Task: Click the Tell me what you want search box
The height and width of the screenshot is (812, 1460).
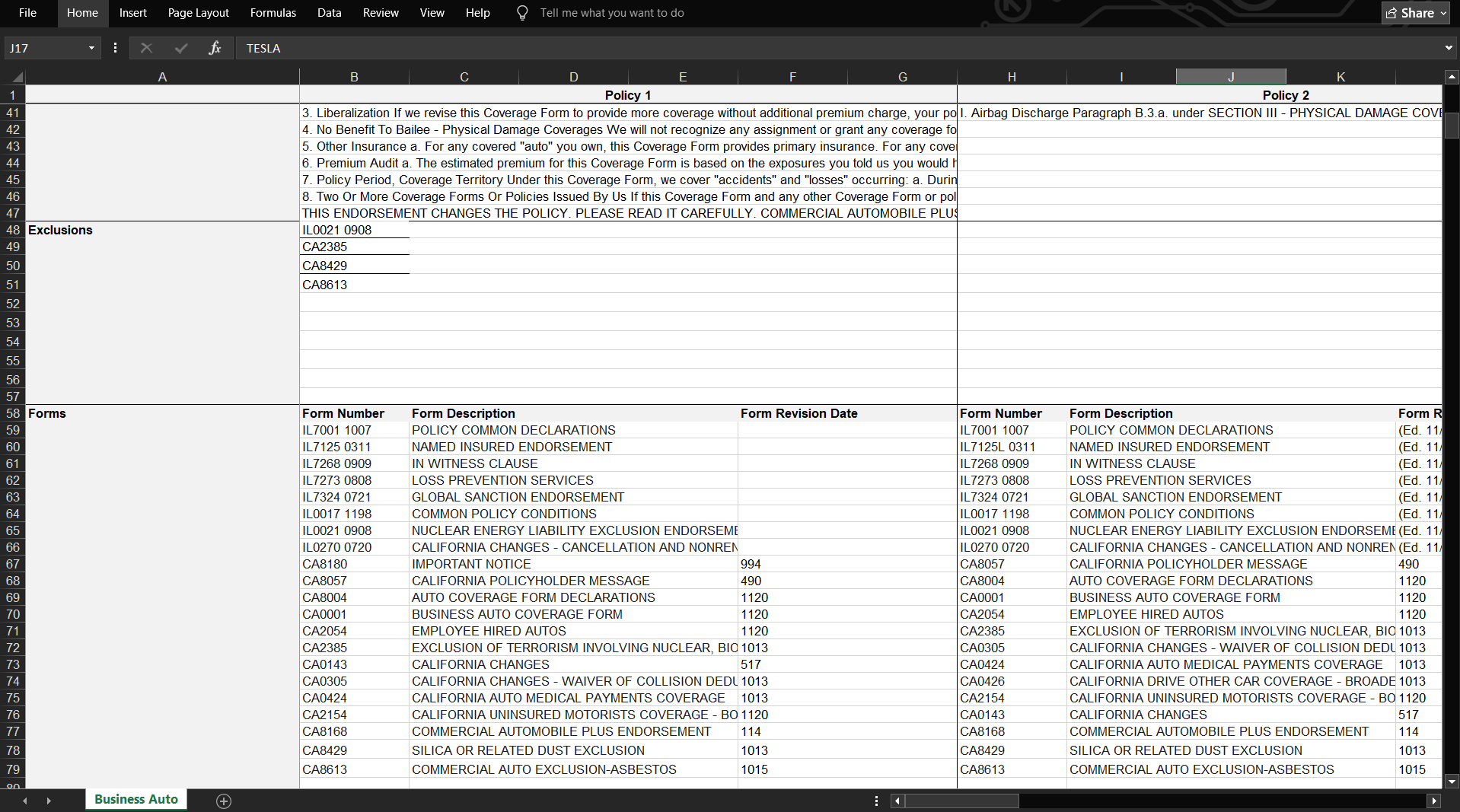Action: pos(612,13)
